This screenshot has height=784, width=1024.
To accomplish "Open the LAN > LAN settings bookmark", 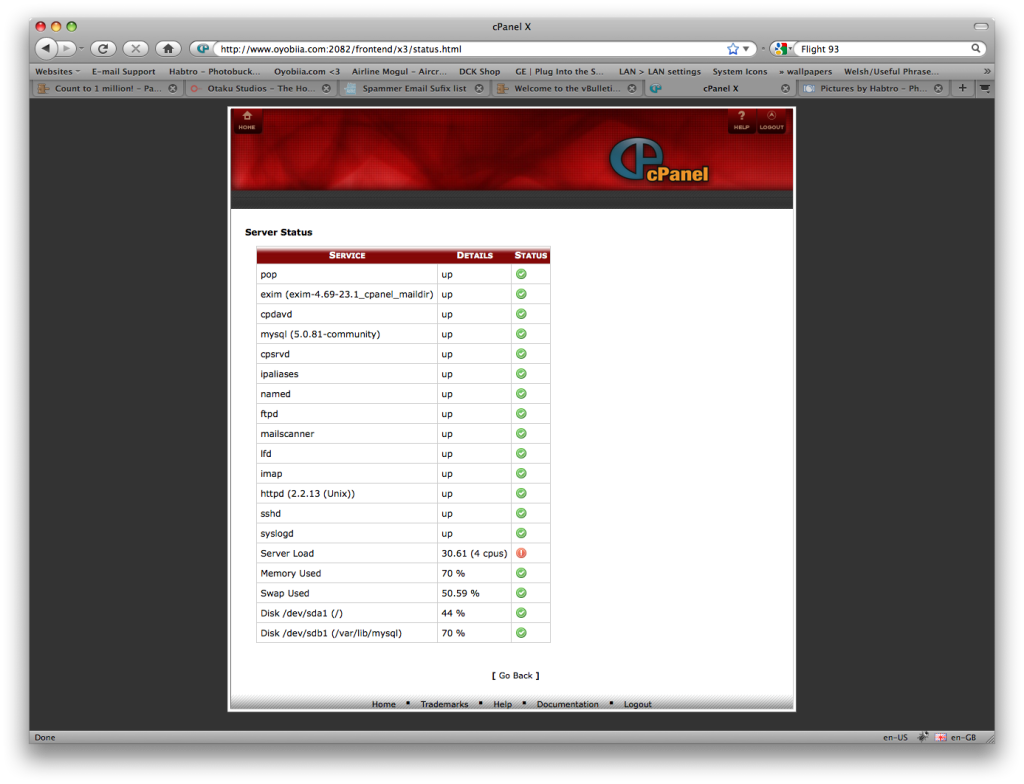I will tap(660, 71).
